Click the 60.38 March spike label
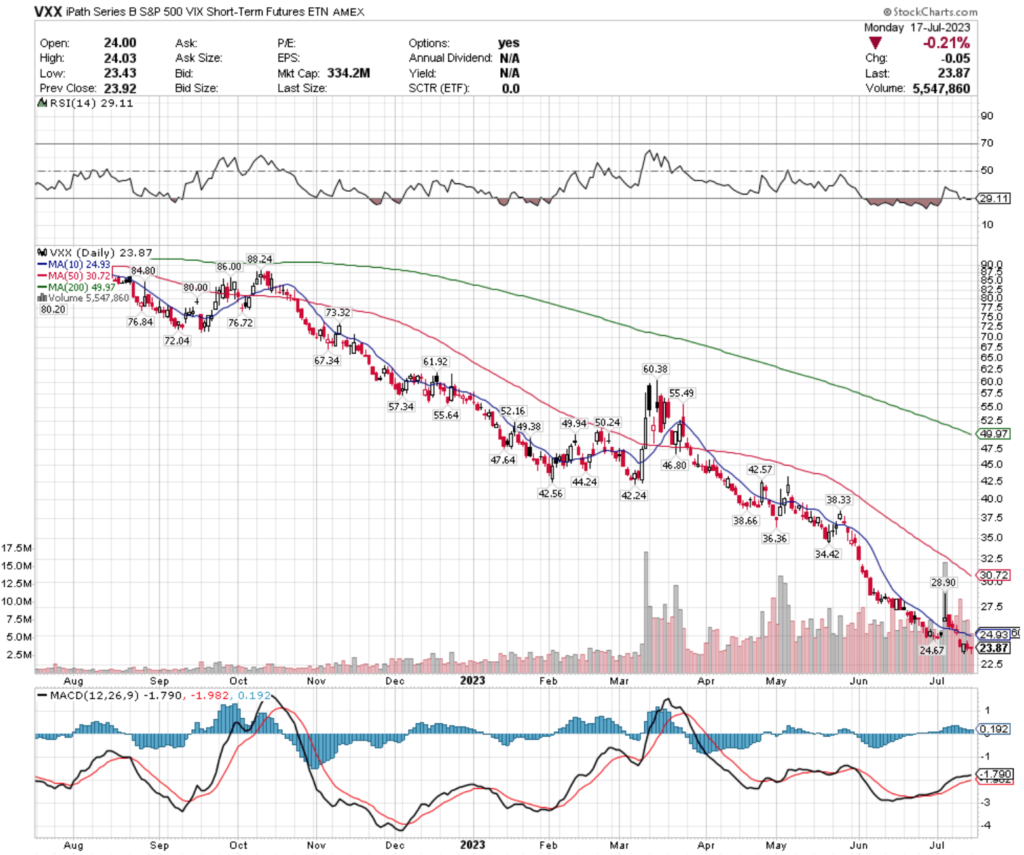 coord(655,369)
